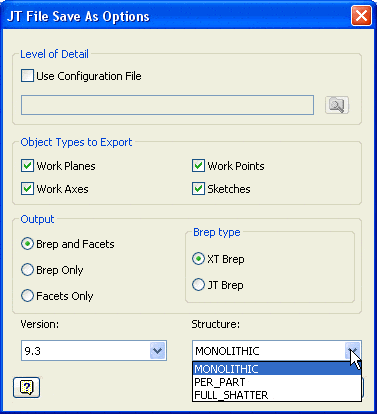Toggle the Work Points checkbox
Image resolution: width=377 pixels, height=414 pixels.
pyautogui.click(x=198, y=166)
